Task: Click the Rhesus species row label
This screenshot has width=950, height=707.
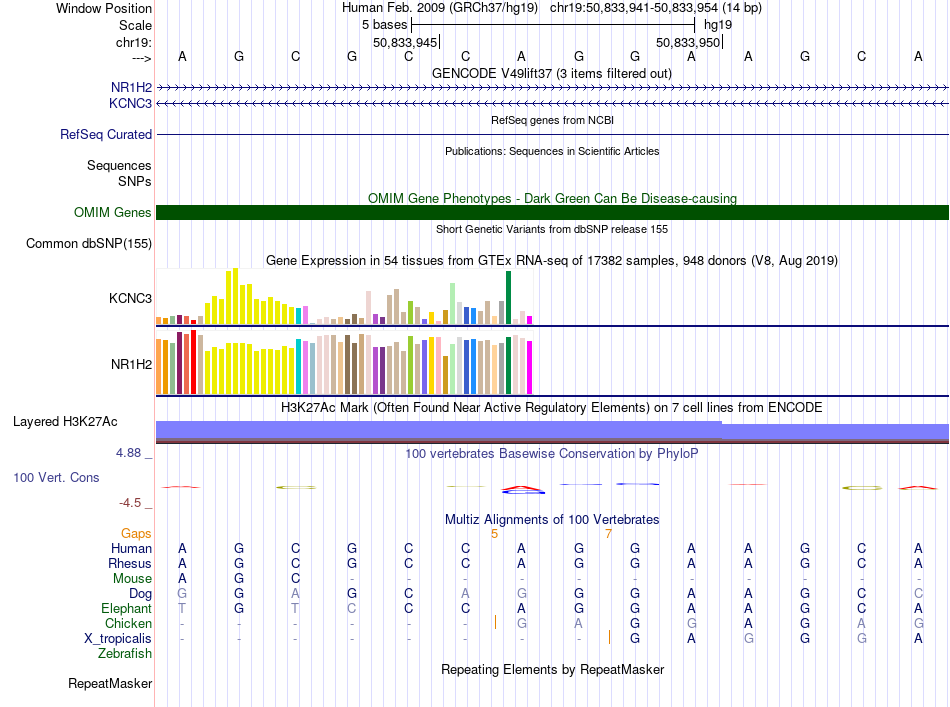Action: [x=130, y=563]
